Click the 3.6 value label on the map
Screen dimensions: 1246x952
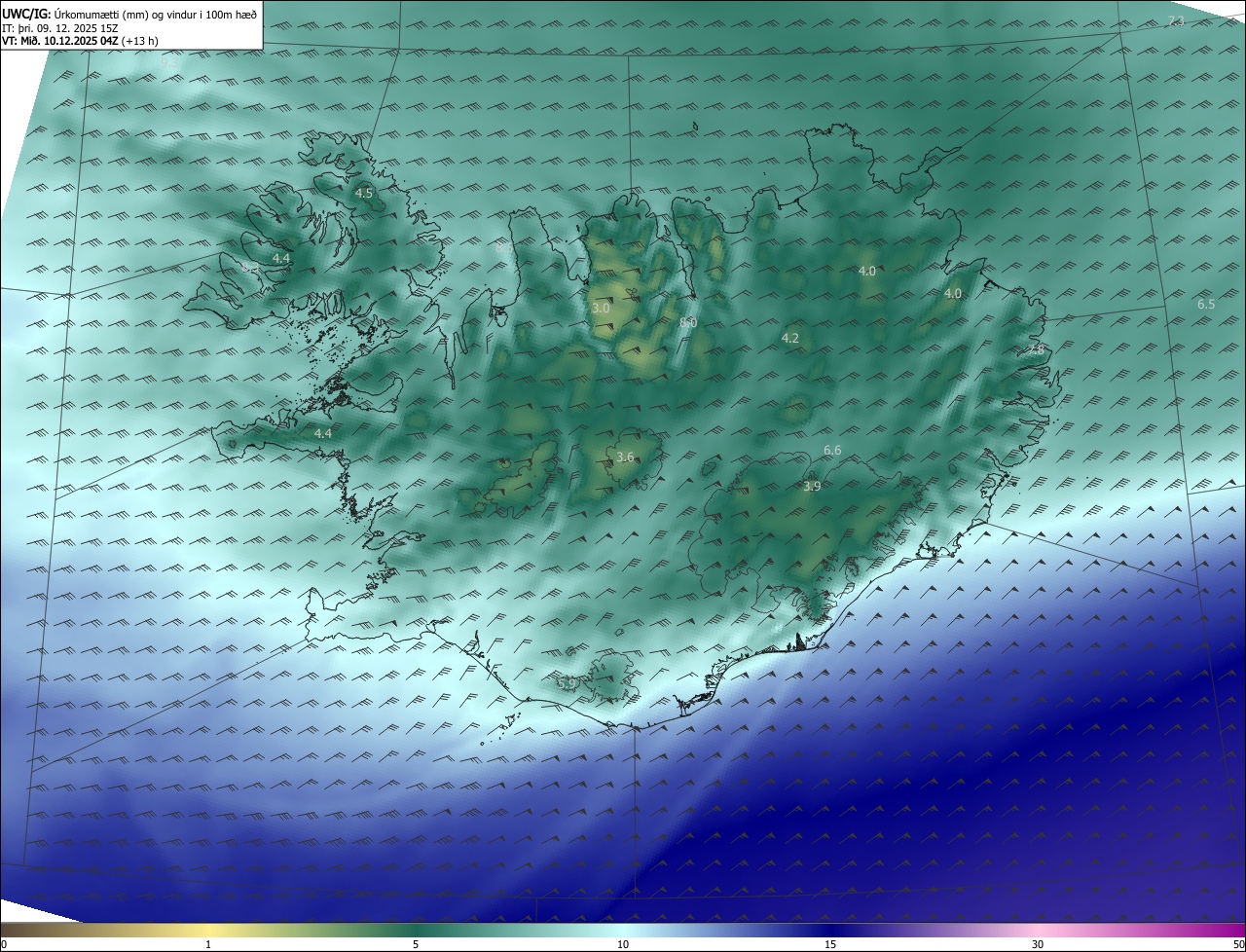[x=626, y=457]
